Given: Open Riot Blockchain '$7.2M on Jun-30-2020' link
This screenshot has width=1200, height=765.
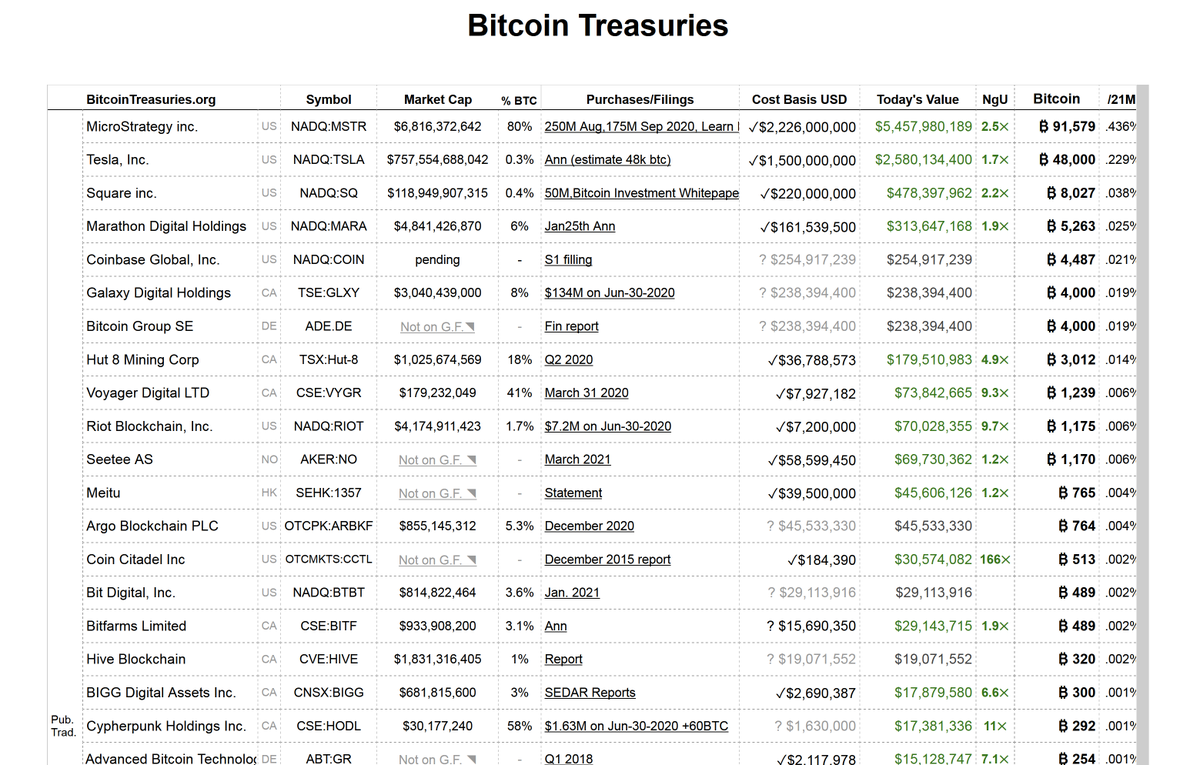Looking at the screenshot, I should coord(607,426).
